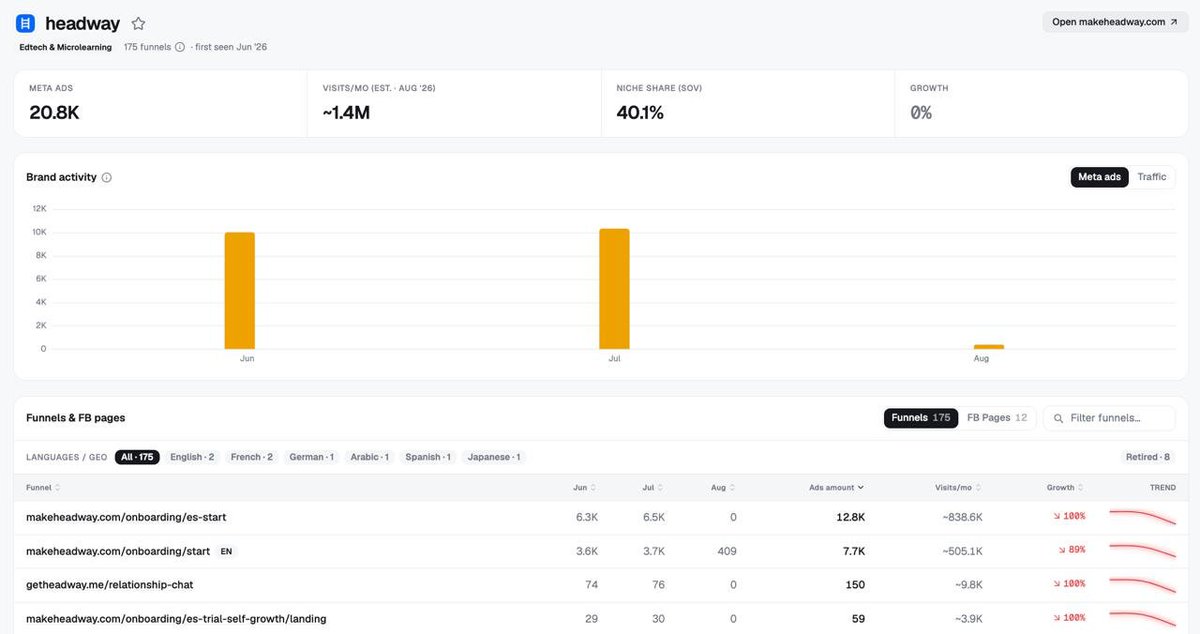Viewport: 1200px width, 634px height.
Task: Filter funnels by English language
Action: [192, 457]
